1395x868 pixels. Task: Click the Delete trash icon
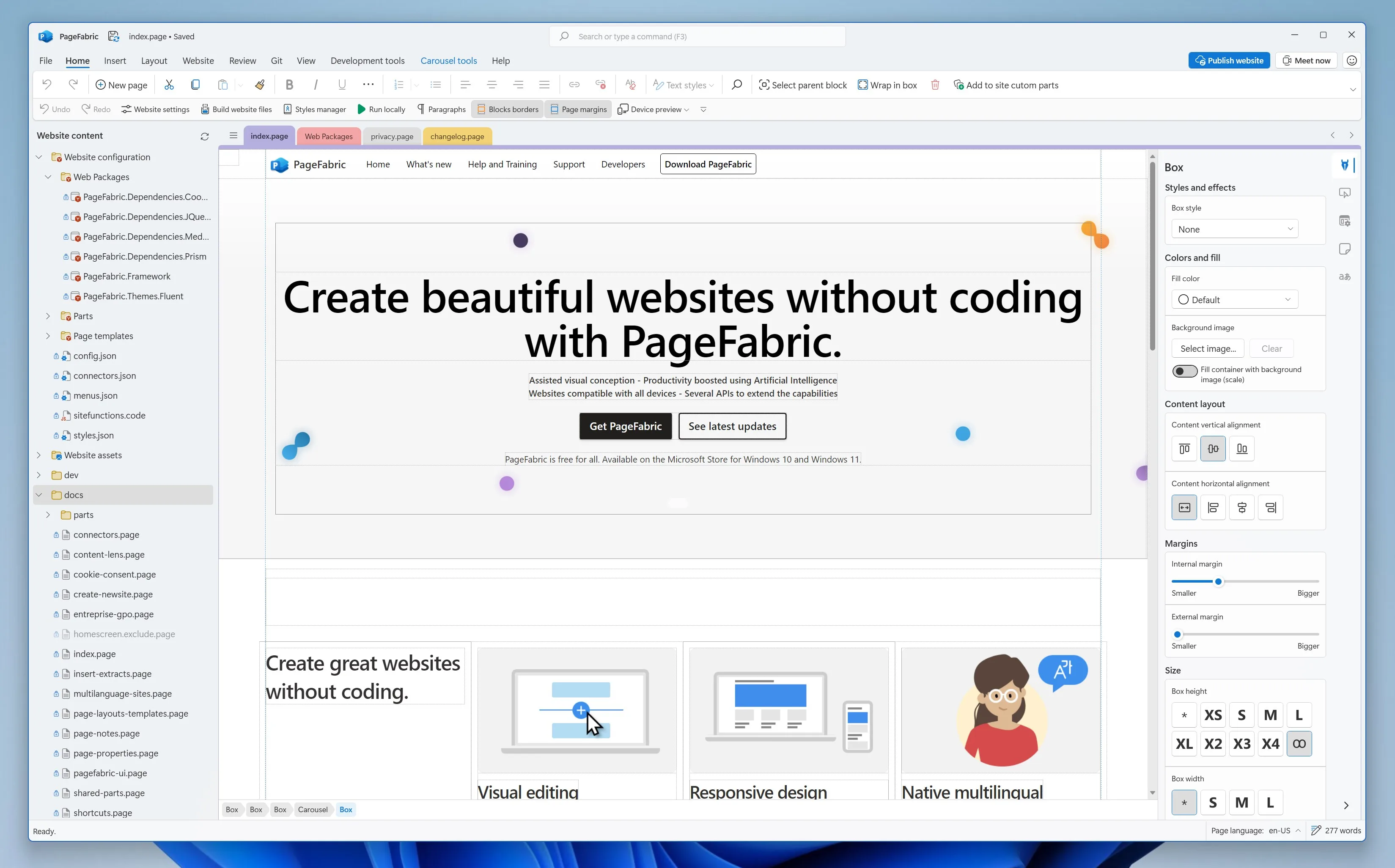click(935, 85)
